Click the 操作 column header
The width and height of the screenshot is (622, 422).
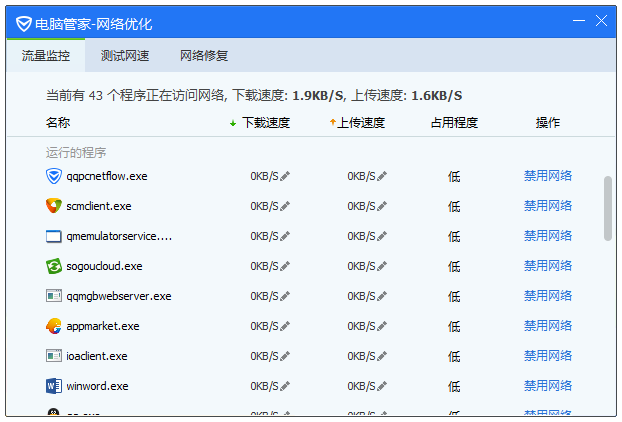tap(548, 123)
